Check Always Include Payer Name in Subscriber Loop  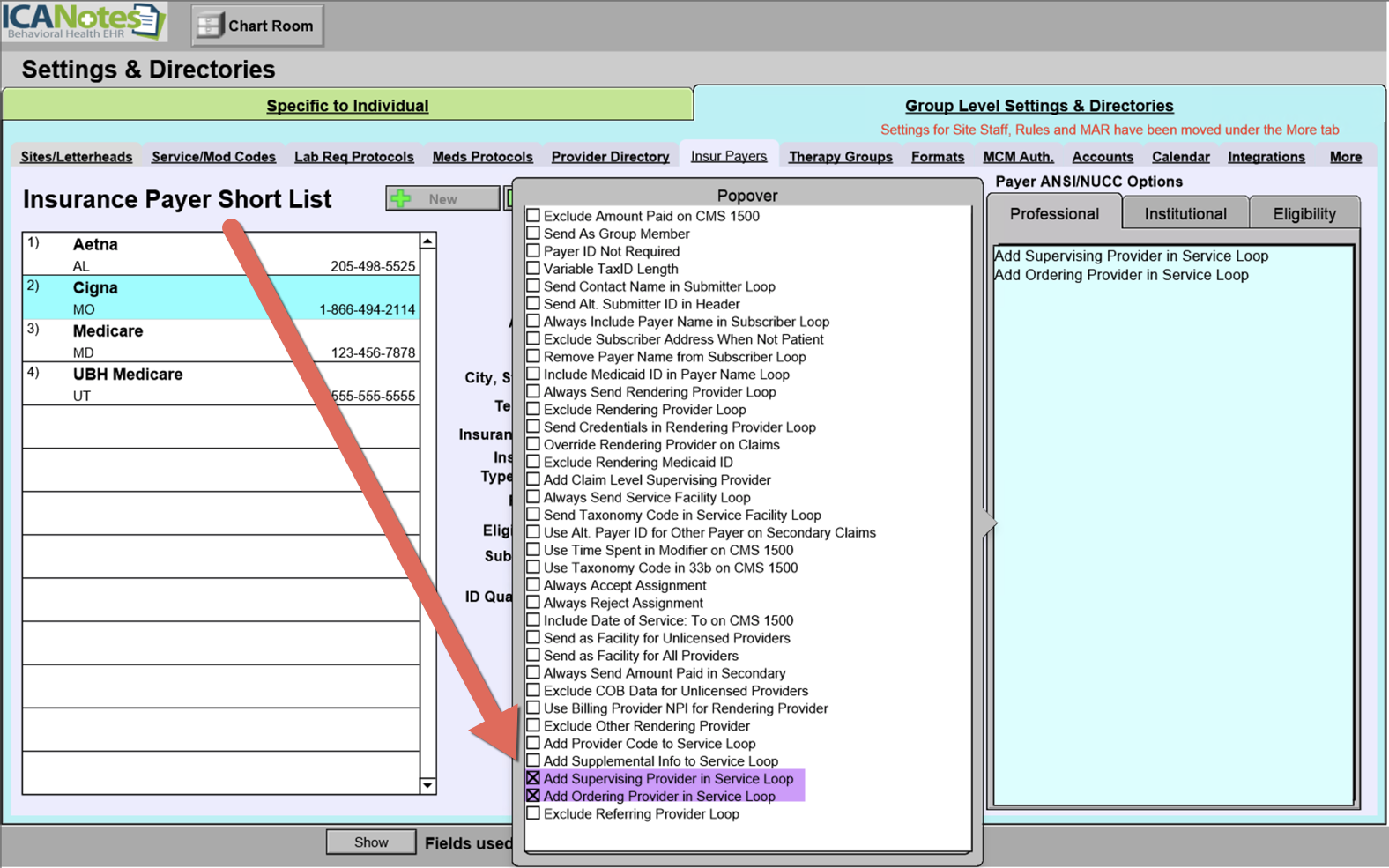[x=533, y=321]
